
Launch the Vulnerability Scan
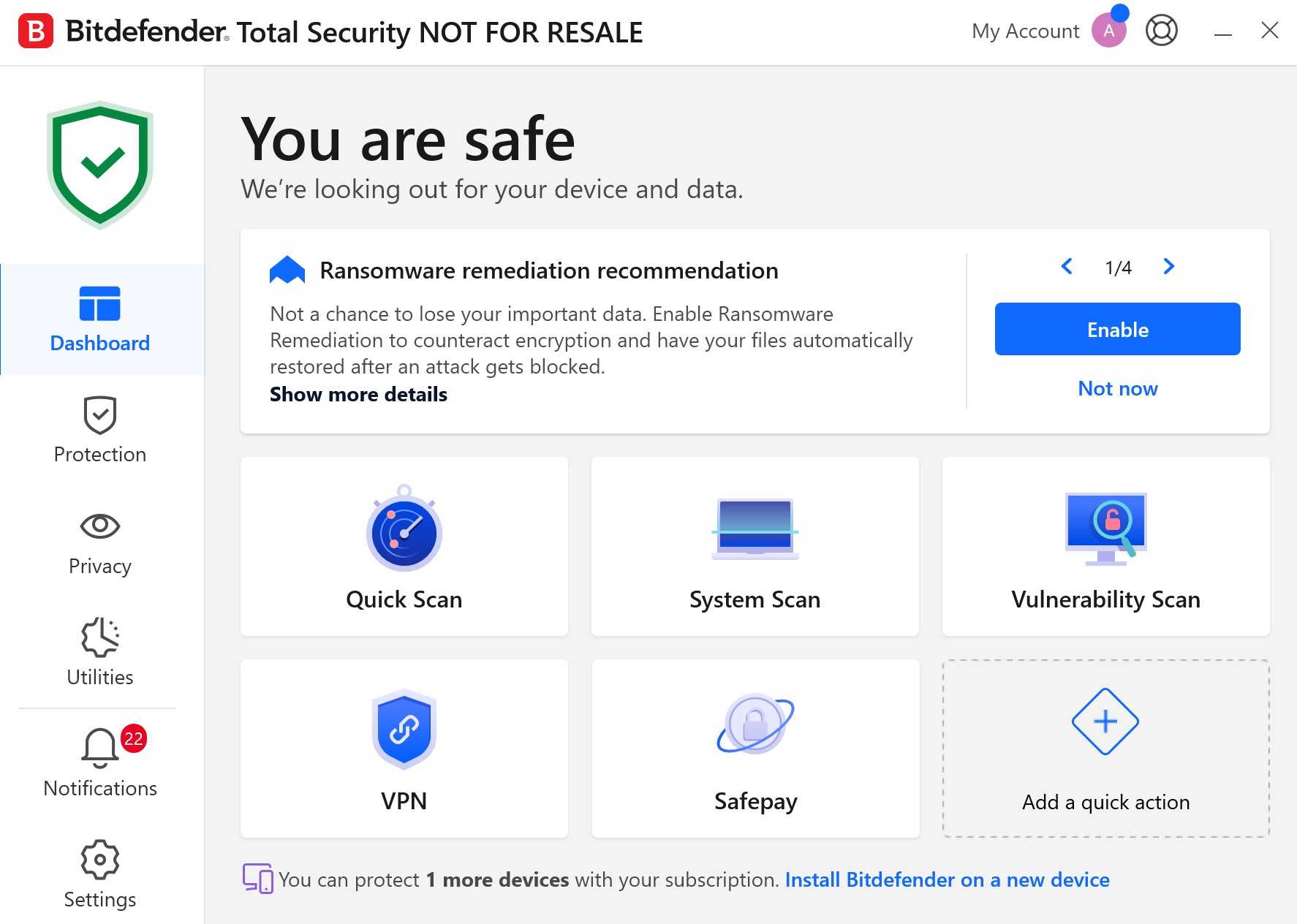pos(1105,546)
